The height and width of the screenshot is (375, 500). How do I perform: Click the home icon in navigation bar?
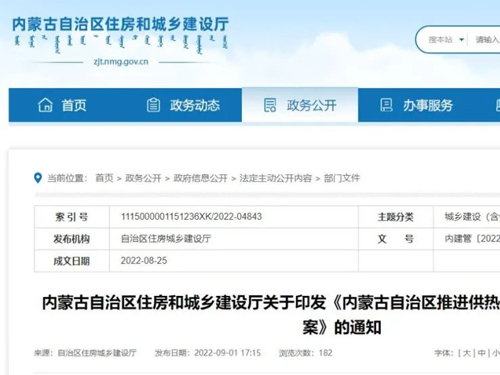[x=45, y=105]
